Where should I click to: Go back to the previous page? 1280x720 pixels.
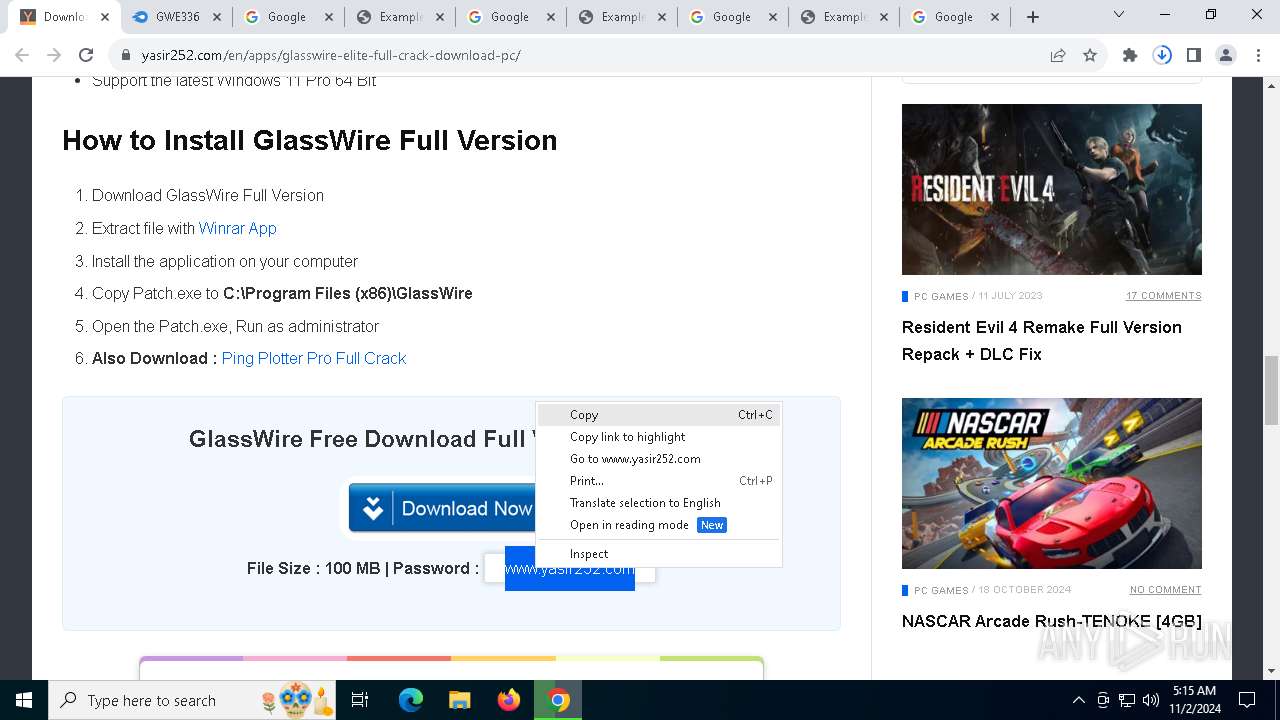pos(22,56)
